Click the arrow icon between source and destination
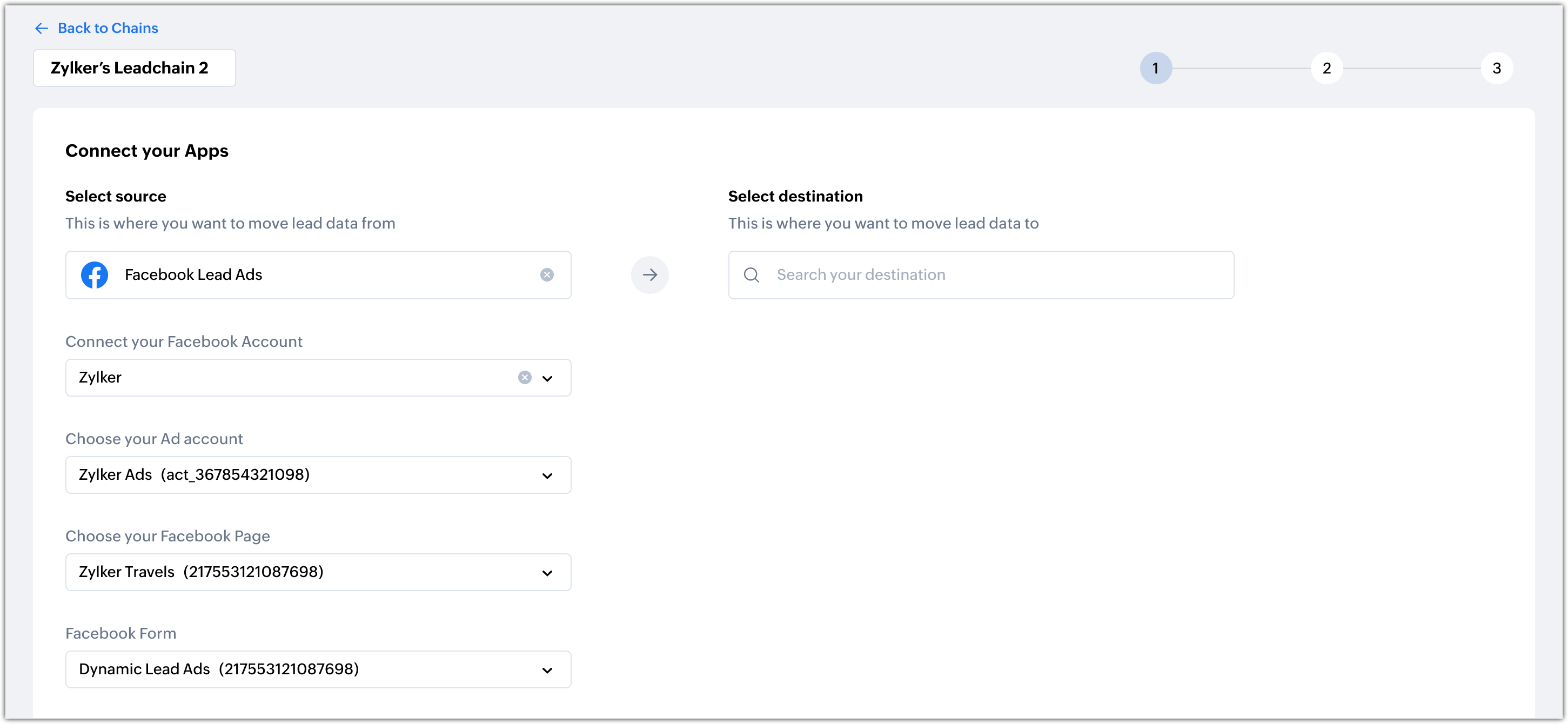The image size is (1568, 724). coord(649,274)
